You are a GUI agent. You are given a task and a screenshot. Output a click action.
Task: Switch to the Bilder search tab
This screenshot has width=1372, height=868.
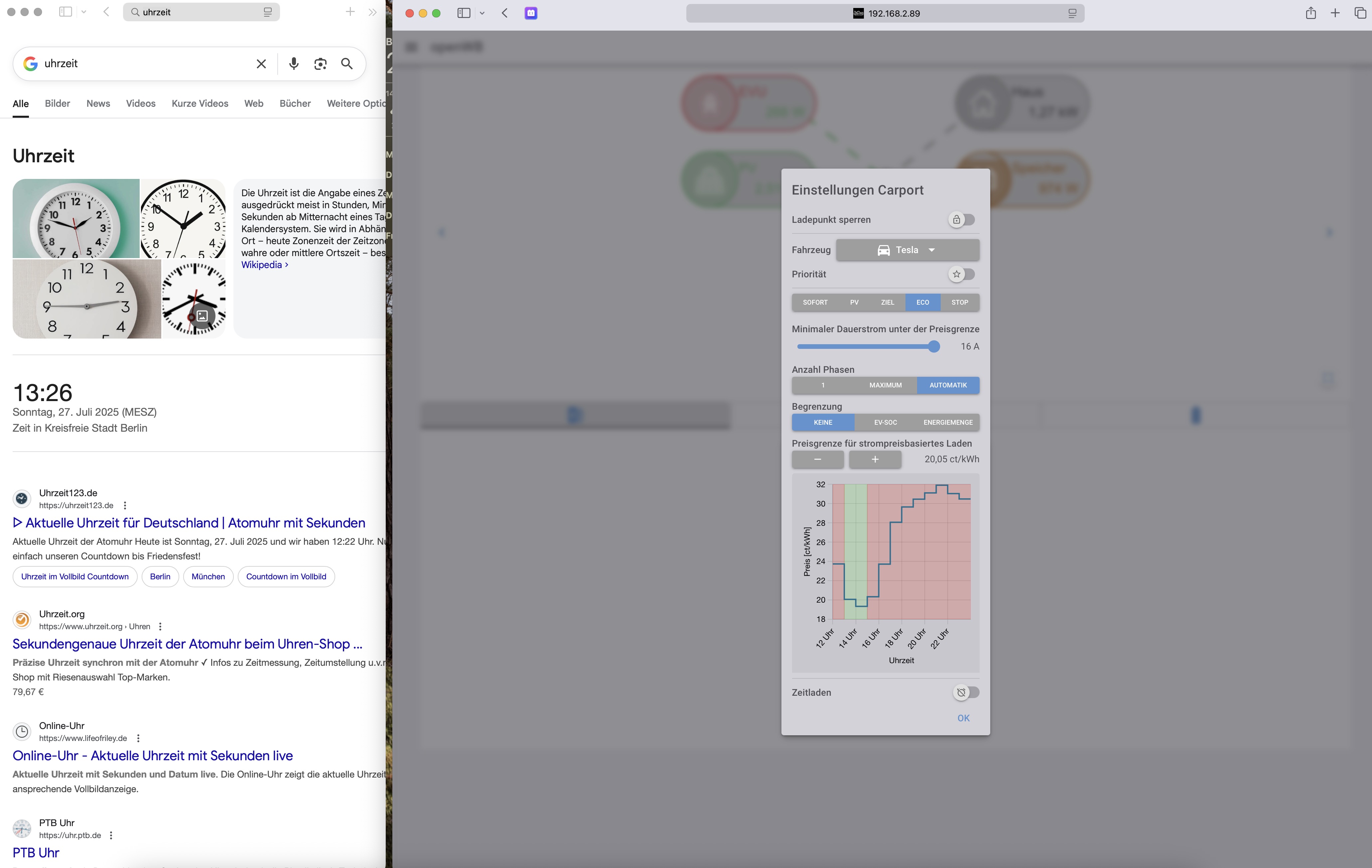click(x=57, y=103)
